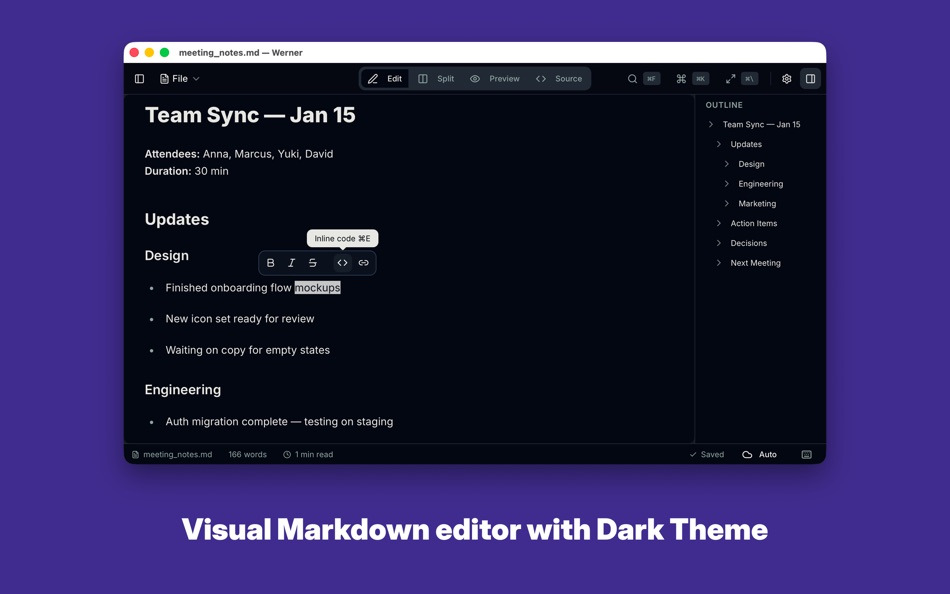This screenshot has width=950, height=594.
Task: Click the Engineering heading in editor
Action: pyautogui.click(x=182, y=390)
